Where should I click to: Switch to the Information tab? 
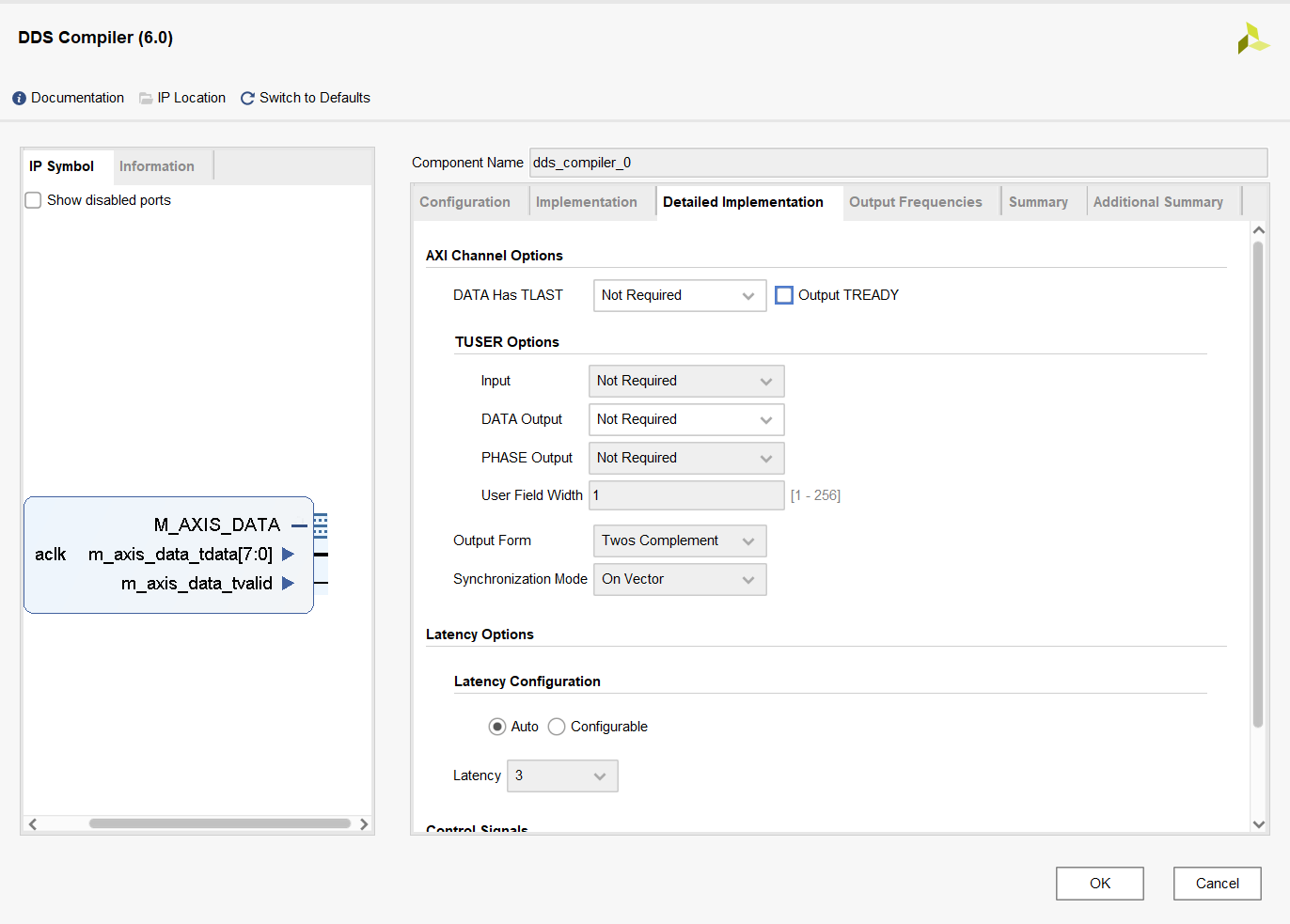[157, 166]
